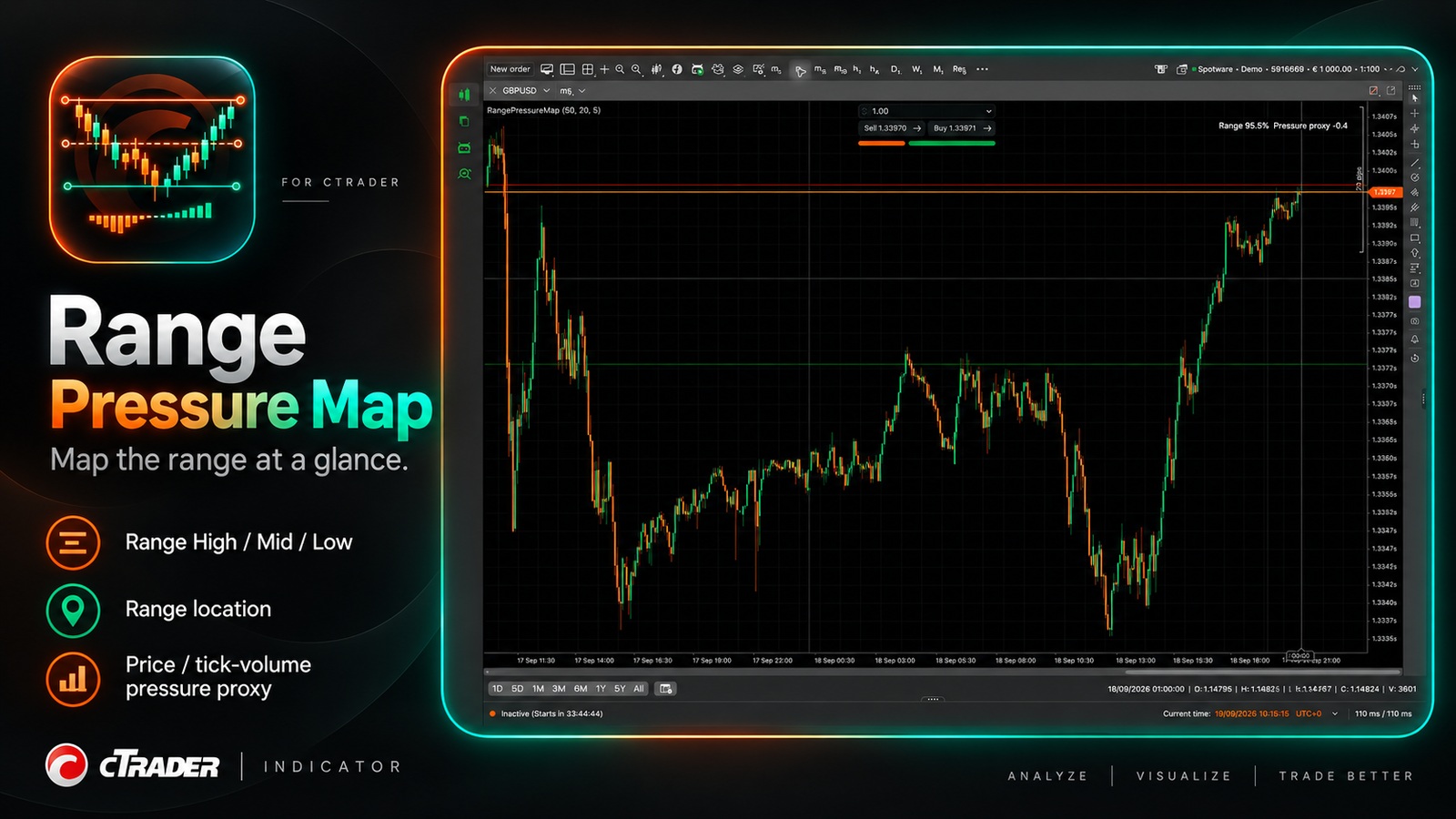Select the crosshair tool in right toolbar

point(1414,114)
